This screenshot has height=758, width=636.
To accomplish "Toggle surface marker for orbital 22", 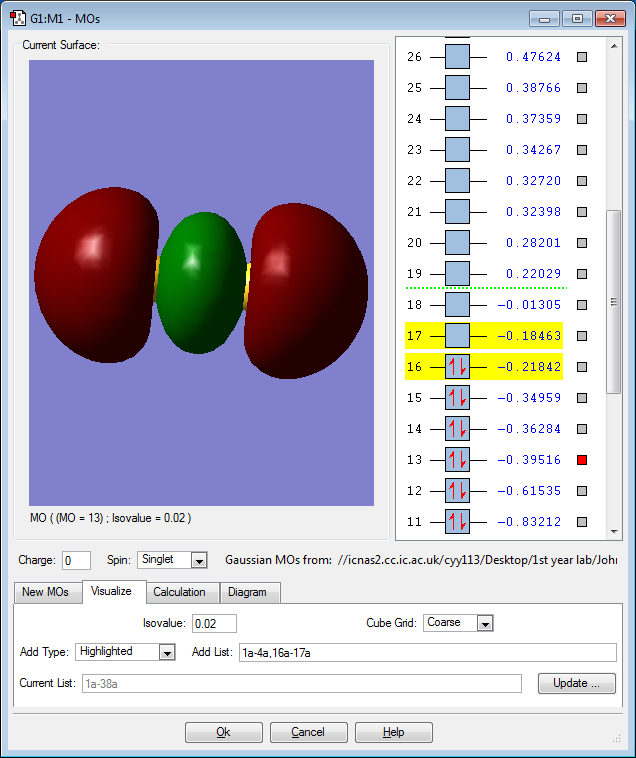I will pyautogui.click(x=582, y=181).
